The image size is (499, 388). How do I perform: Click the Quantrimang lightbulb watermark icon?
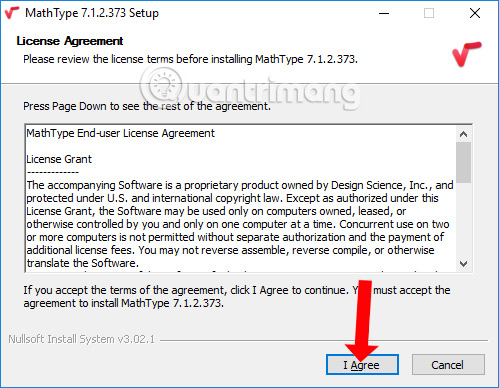(x=164, y=83)
